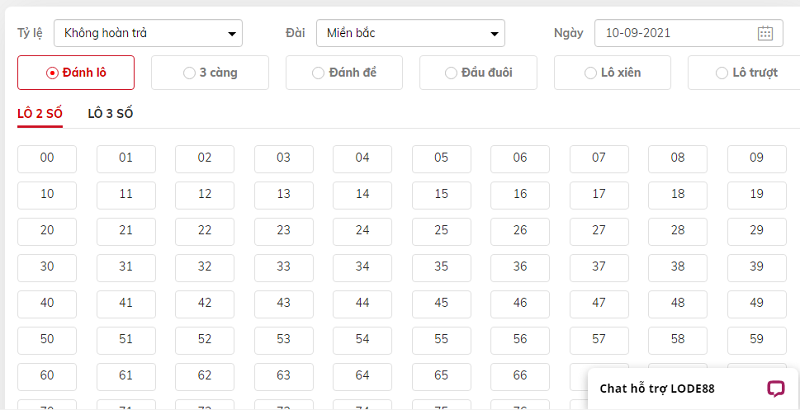Select number 27 in the grid

(599, 231)
